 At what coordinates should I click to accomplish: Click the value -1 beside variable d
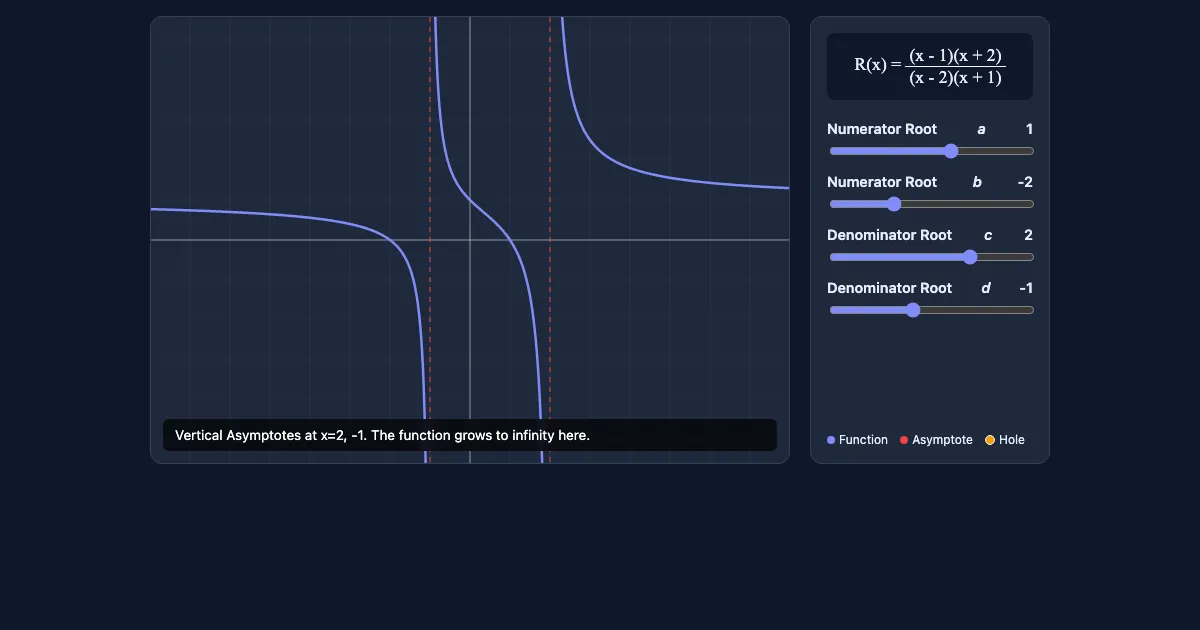1026,288
